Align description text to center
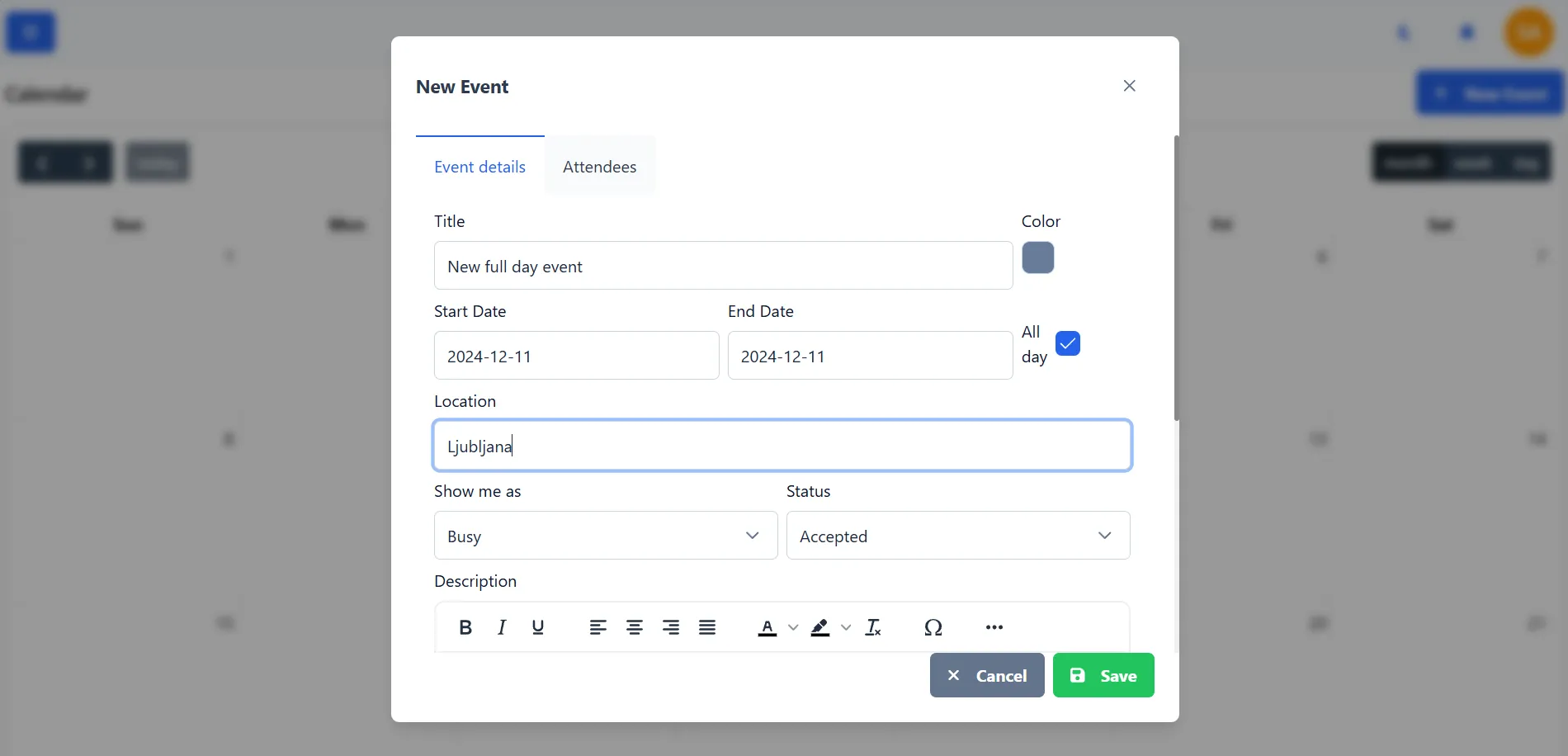Image resolution: width=1568 pixels, height=756 pixels. pos(634,627)
